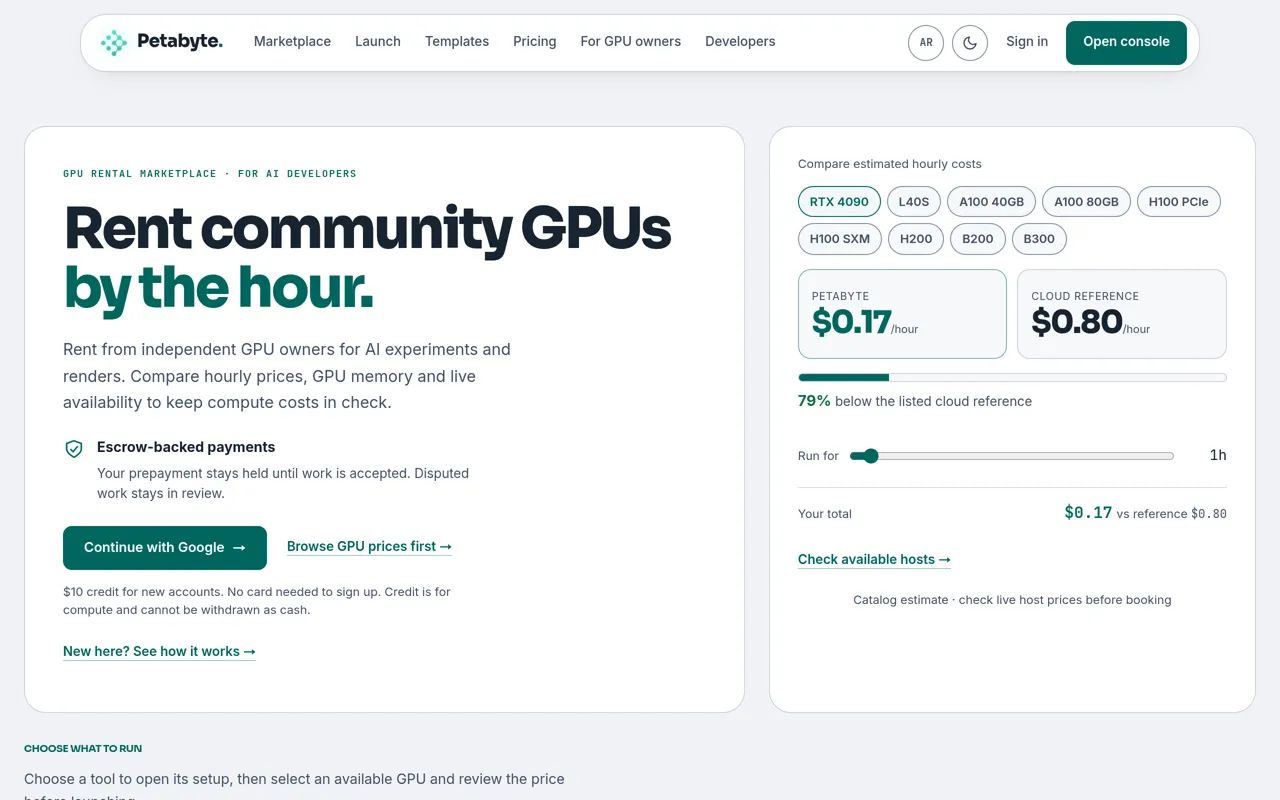The image size is (1280, 800).
Task: Open the Developers menu item
Action: (x=740, y=42)
